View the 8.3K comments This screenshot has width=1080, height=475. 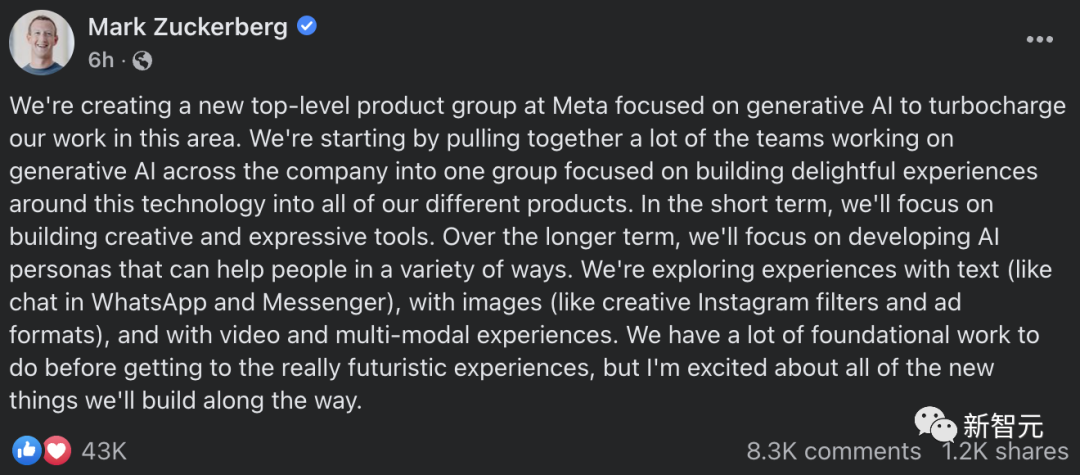tap(833, 451)
